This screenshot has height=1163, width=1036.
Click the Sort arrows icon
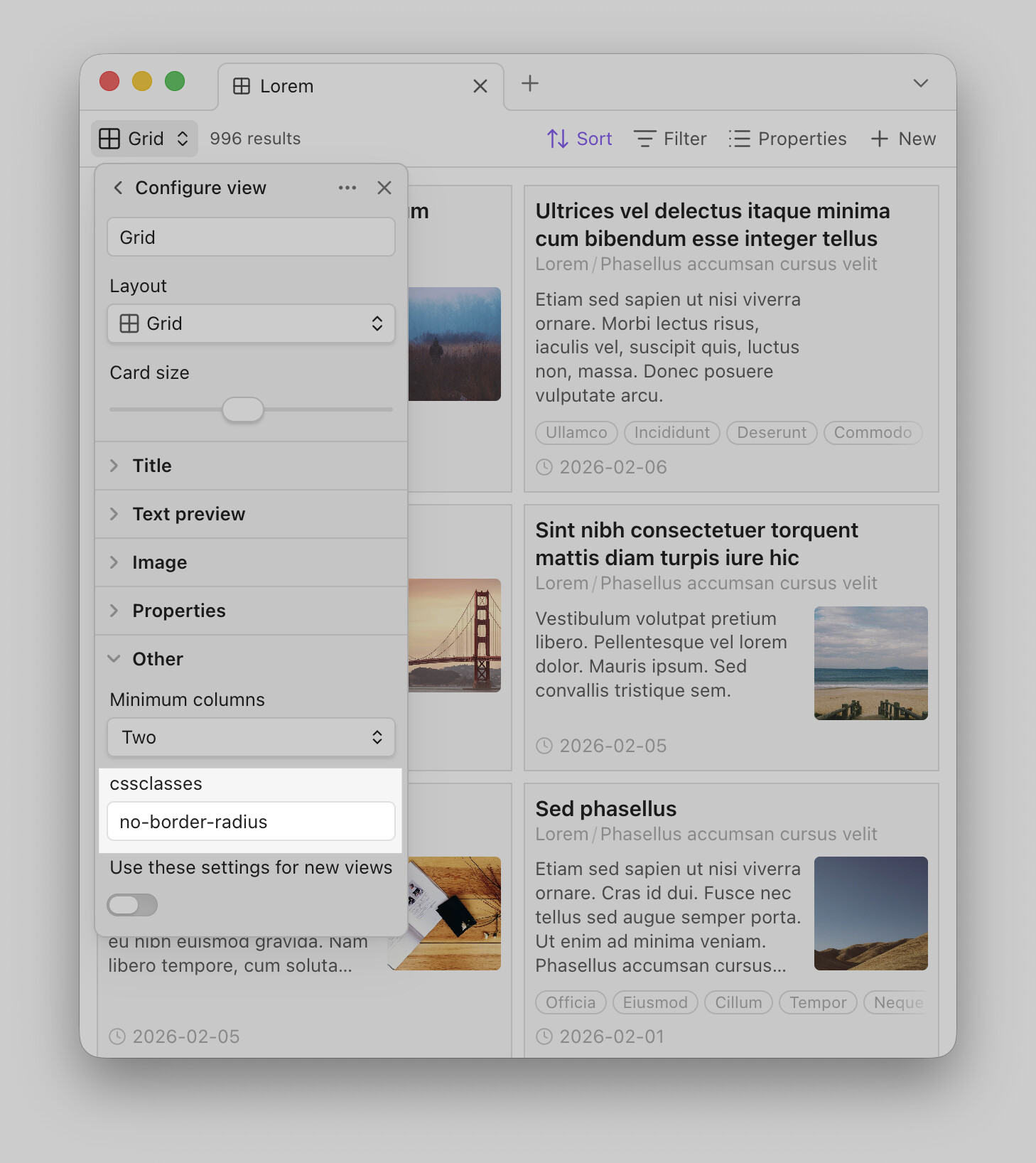557,139
